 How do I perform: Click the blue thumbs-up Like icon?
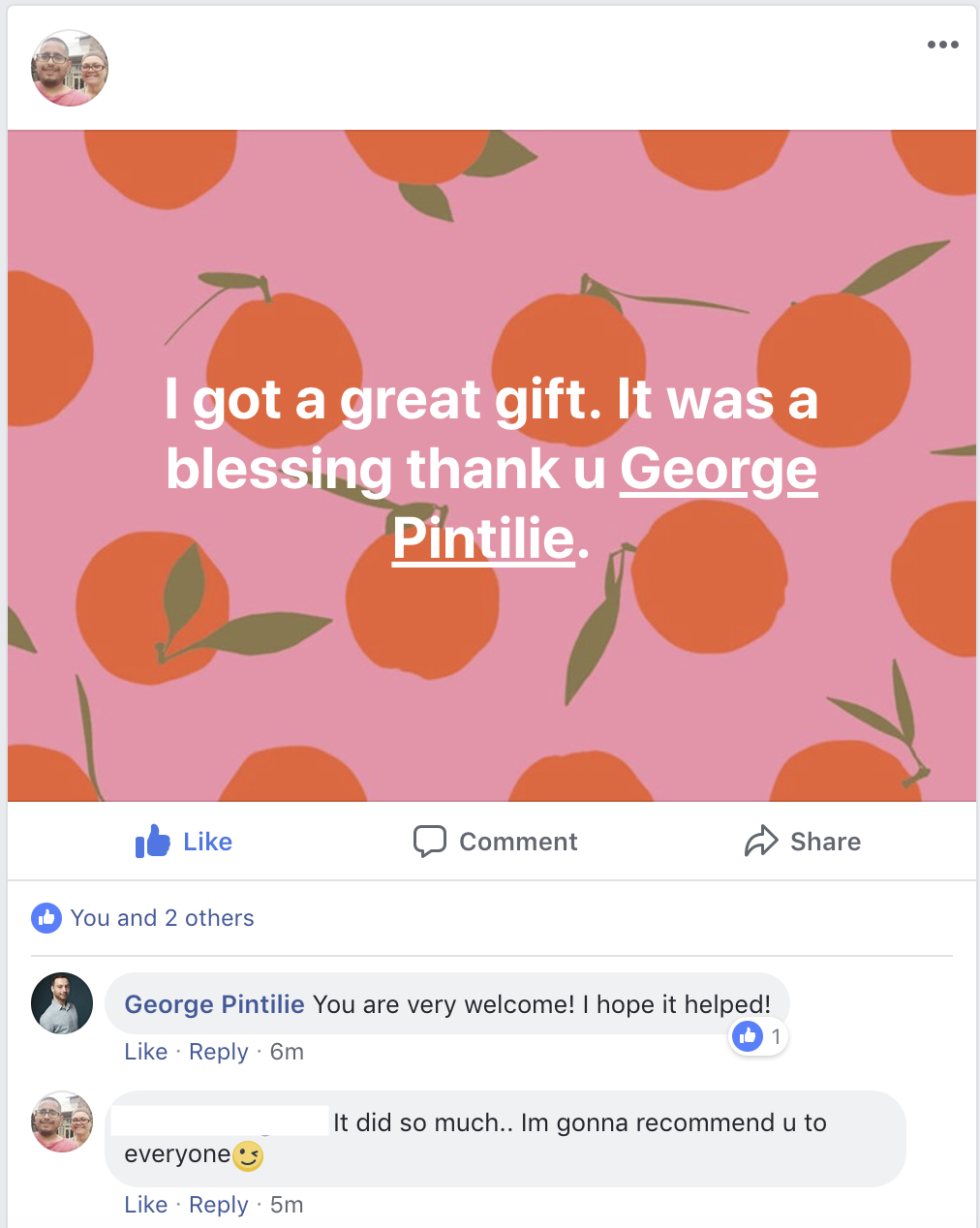[x=153, y=842]
